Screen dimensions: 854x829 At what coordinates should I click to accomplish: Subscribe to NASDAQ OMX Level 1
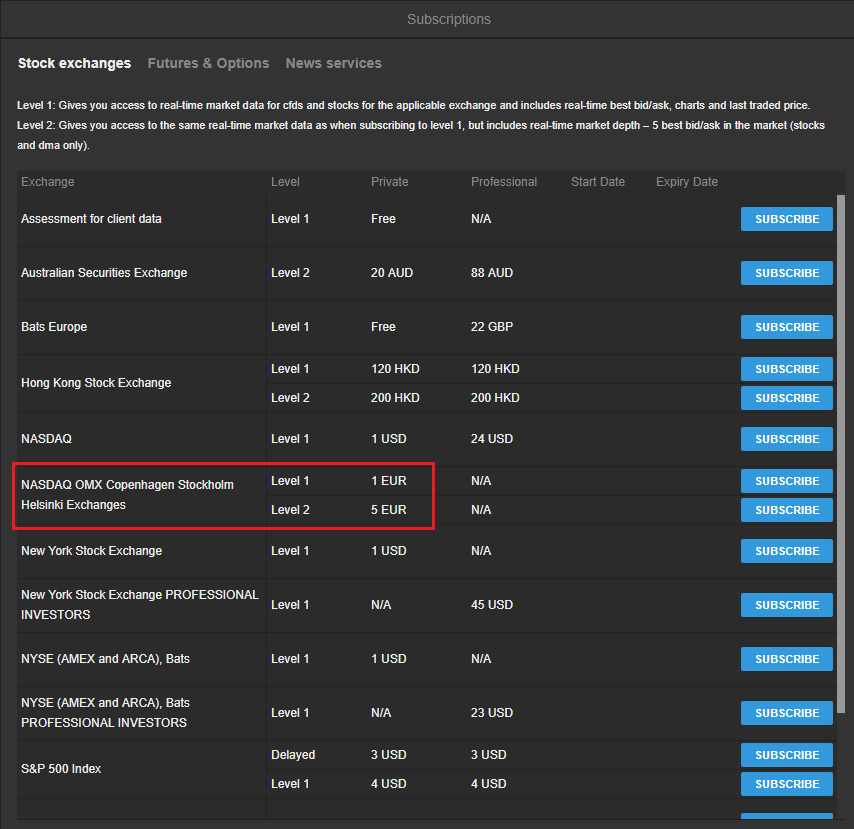pos(786,481)
